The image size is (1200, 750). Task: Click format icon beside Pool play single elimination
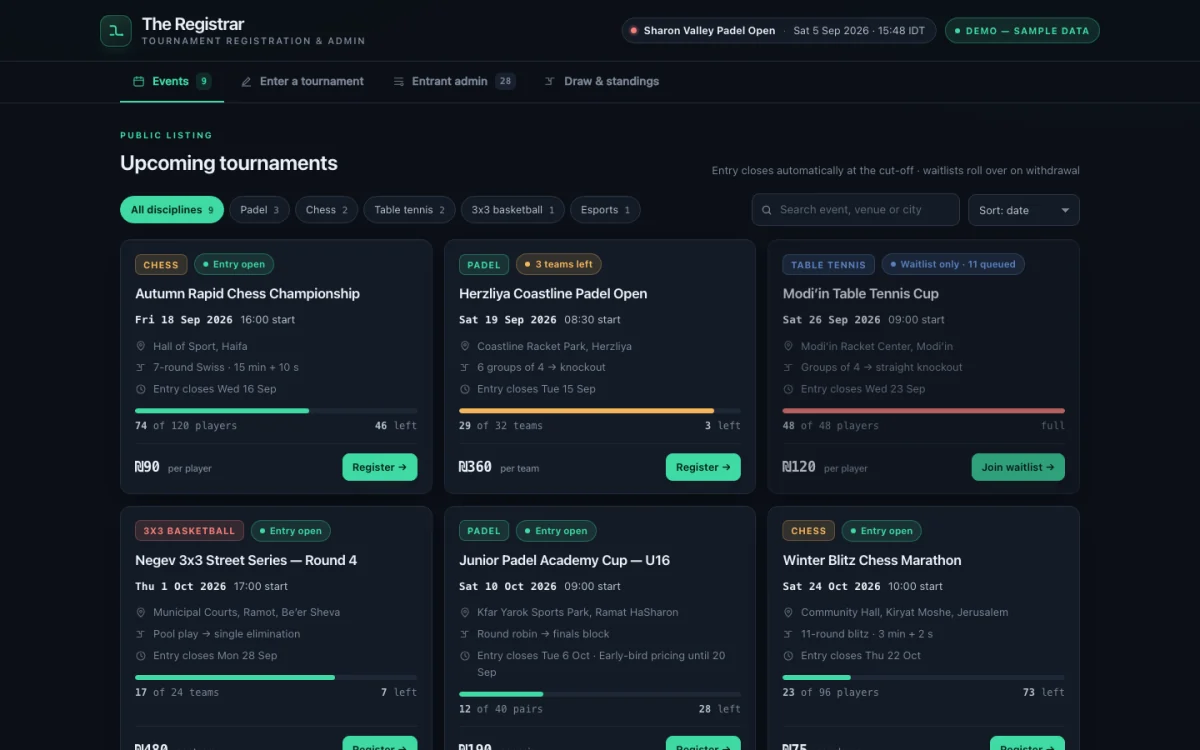(141, 634)
